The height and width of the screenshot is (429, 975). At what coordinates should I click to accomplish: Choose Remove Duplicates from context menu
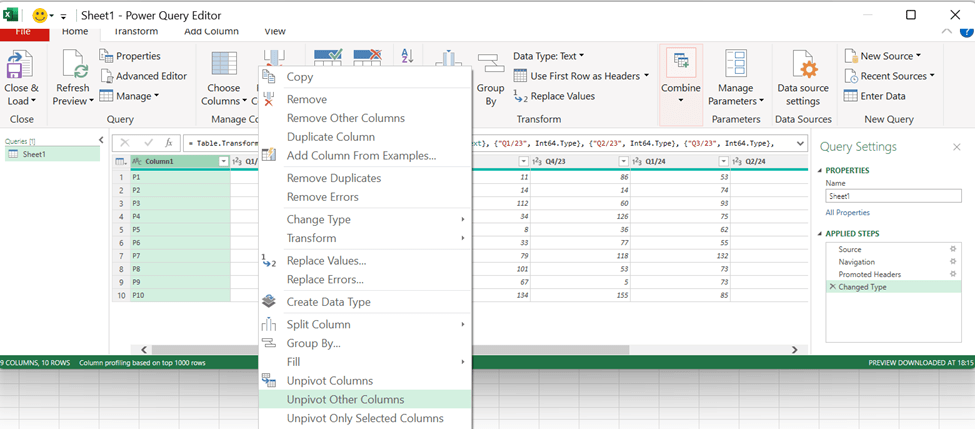[333, 178]
